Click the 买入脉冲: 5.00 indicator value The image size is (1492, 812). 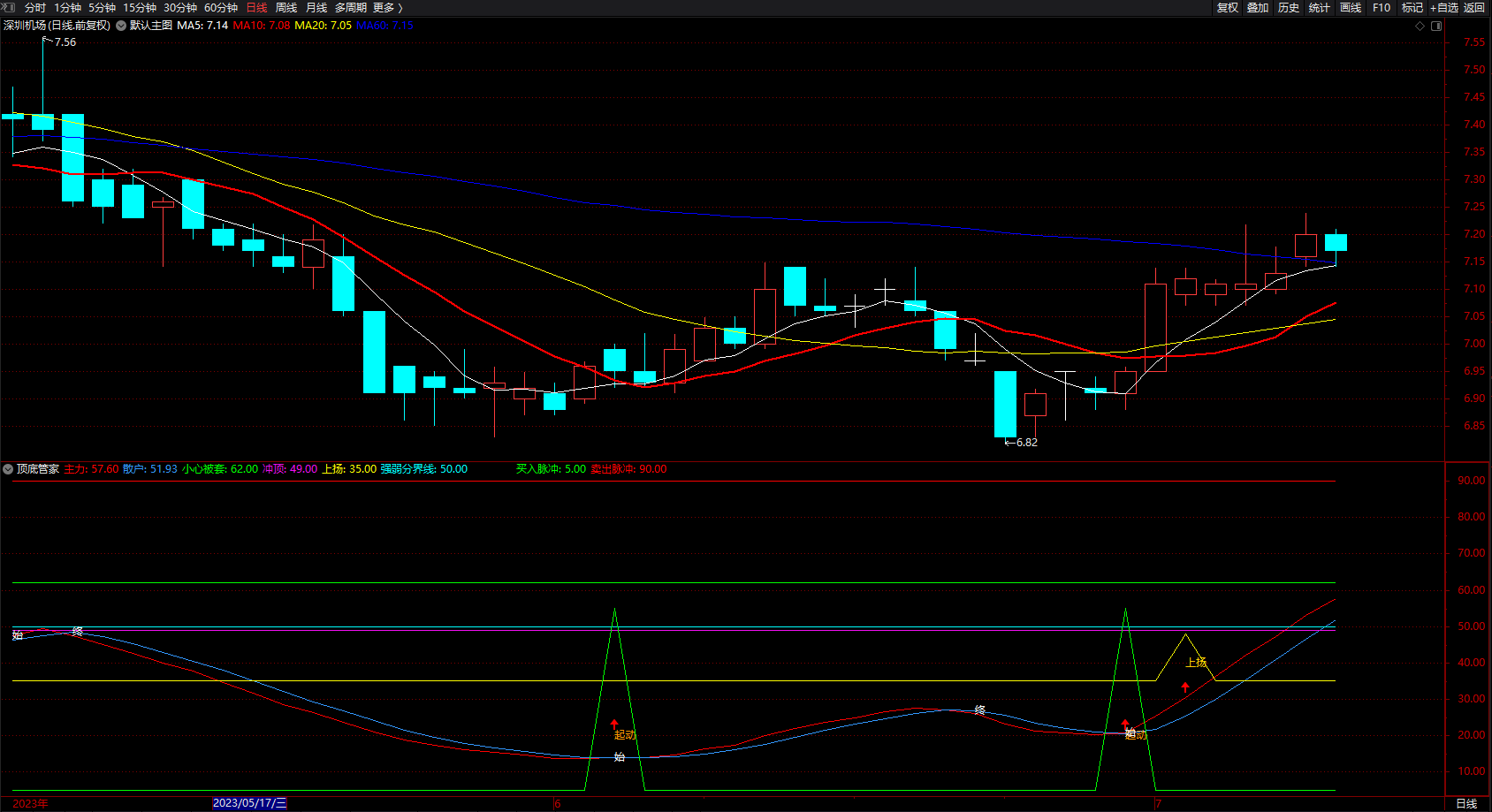pyautogui.click(x=552, y=469)
